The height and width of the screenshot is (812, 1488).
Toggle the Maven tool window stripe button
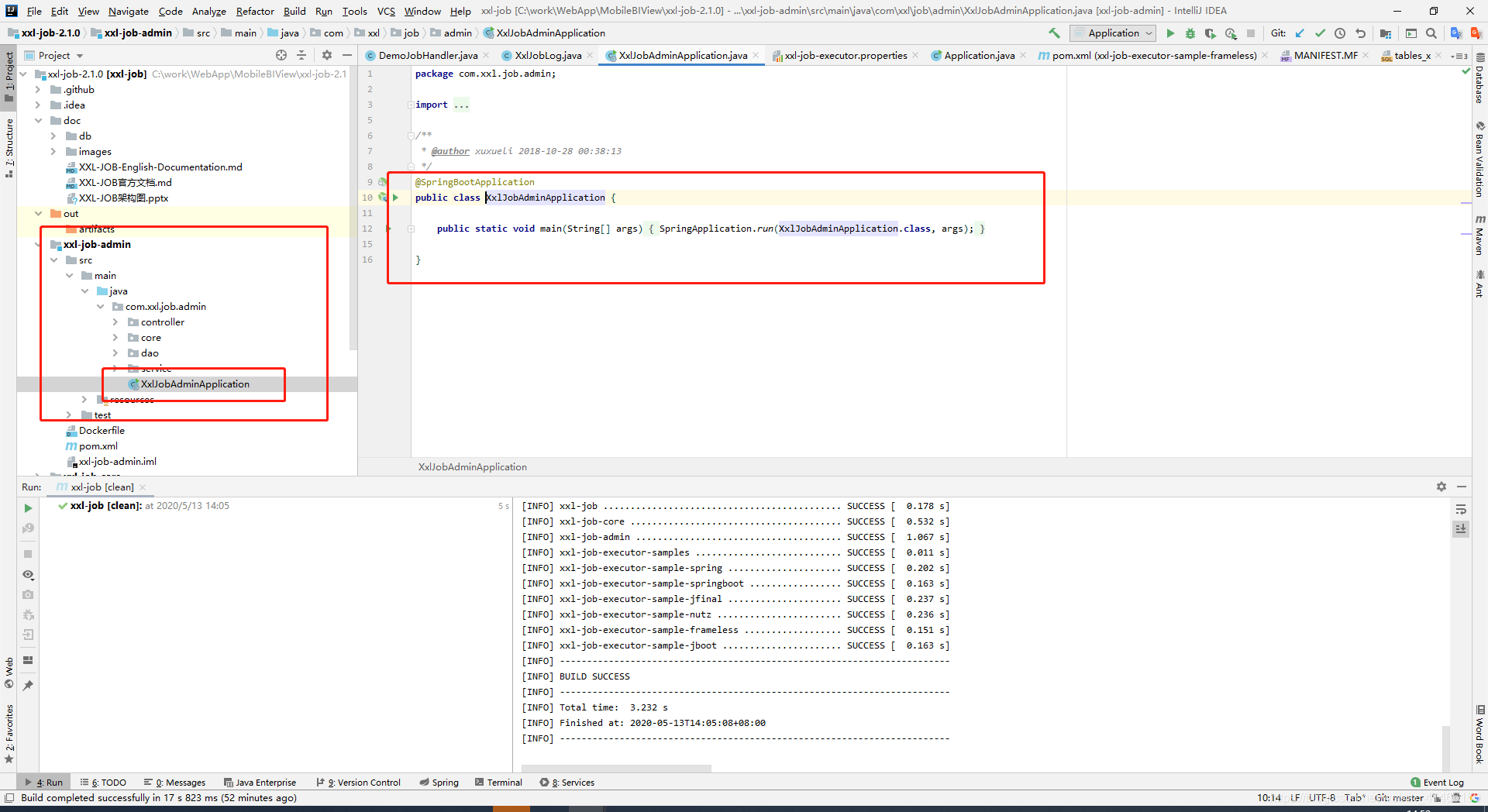[1479, 235]
